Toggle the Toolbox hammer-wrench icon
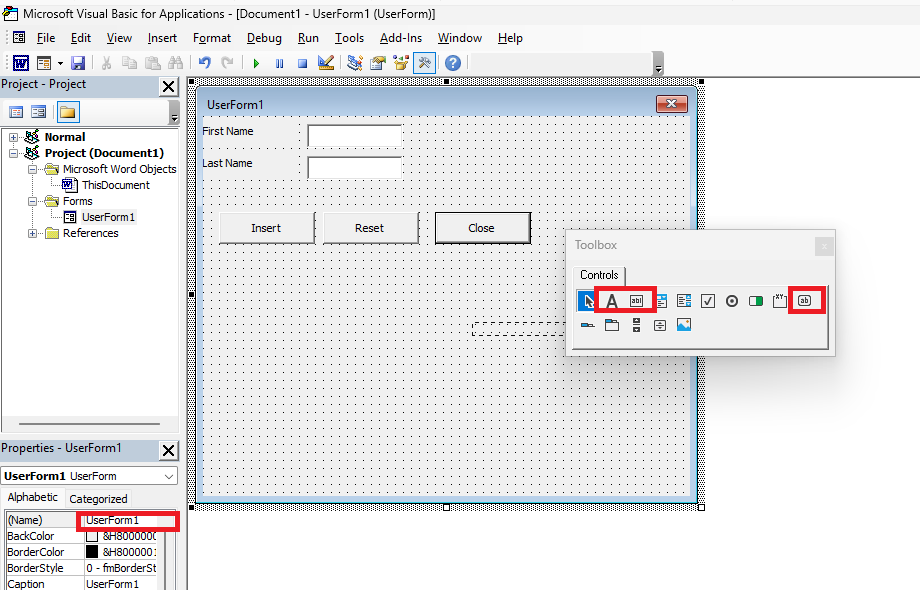This screenshot has height=590, width=920. click(424, 63)
